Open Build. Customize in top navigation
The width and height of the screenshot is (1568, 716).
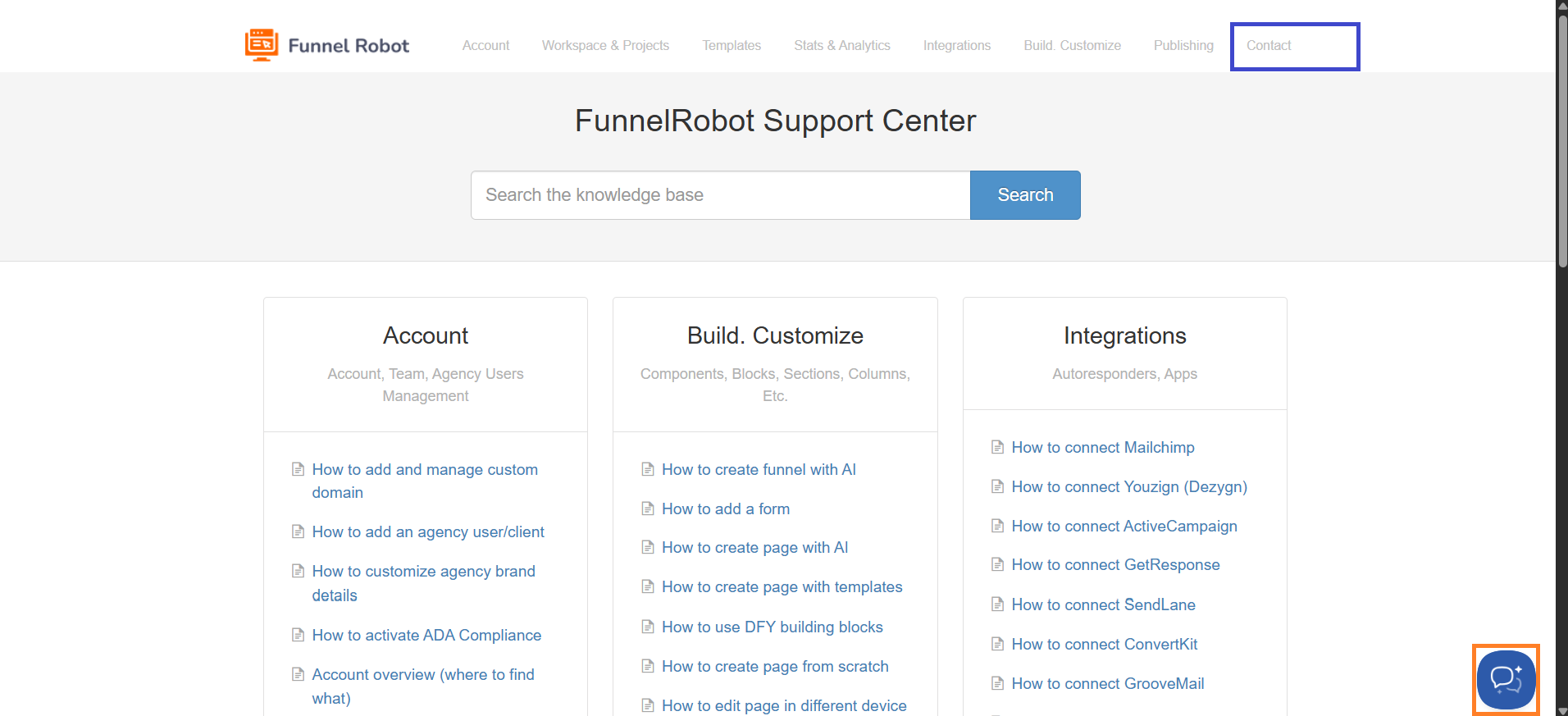click(1072, 46)
